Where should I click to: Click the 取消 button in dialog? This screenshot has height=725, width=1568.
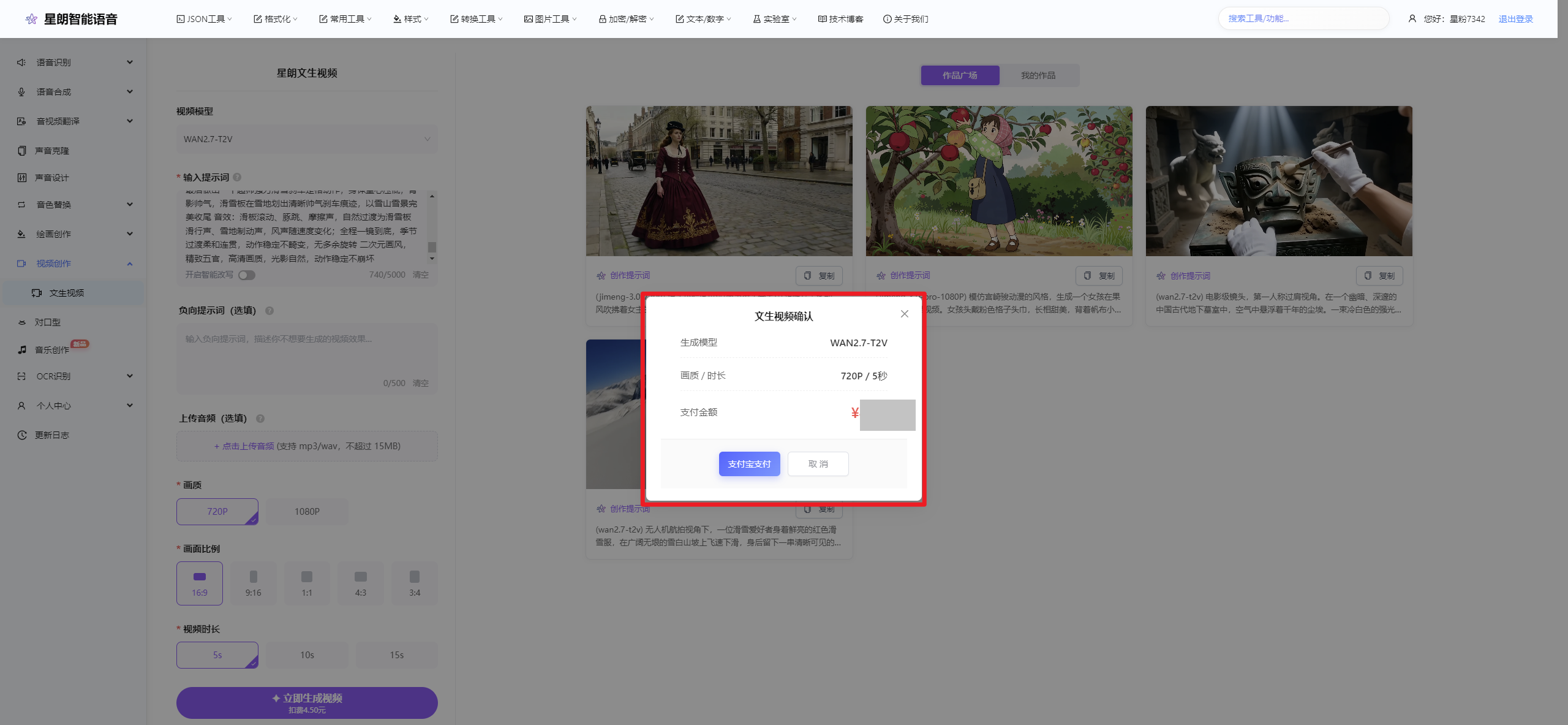point(818,464)
